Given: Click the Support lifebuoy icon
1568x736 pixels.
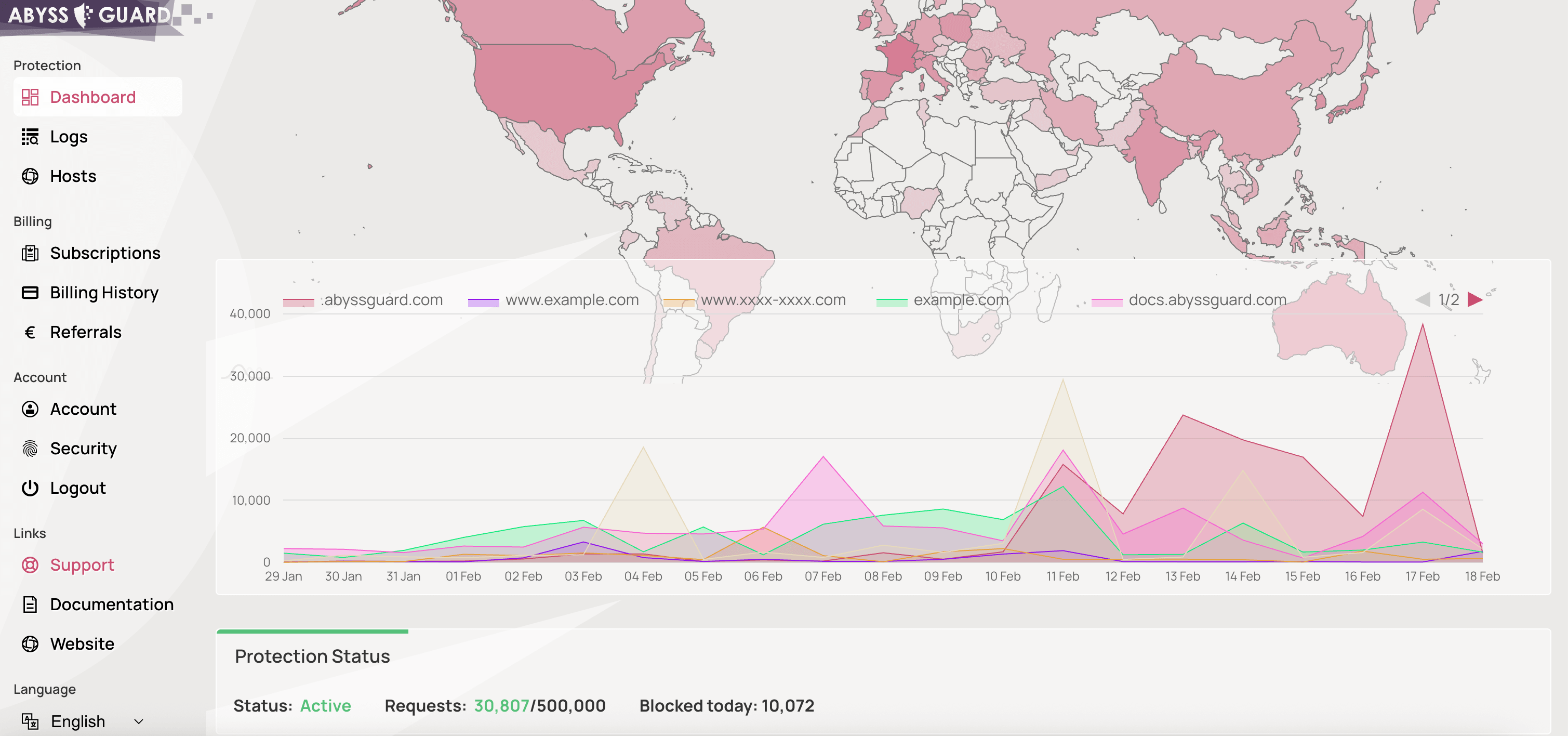Looking at the screenshot, I should coord(30,565).
